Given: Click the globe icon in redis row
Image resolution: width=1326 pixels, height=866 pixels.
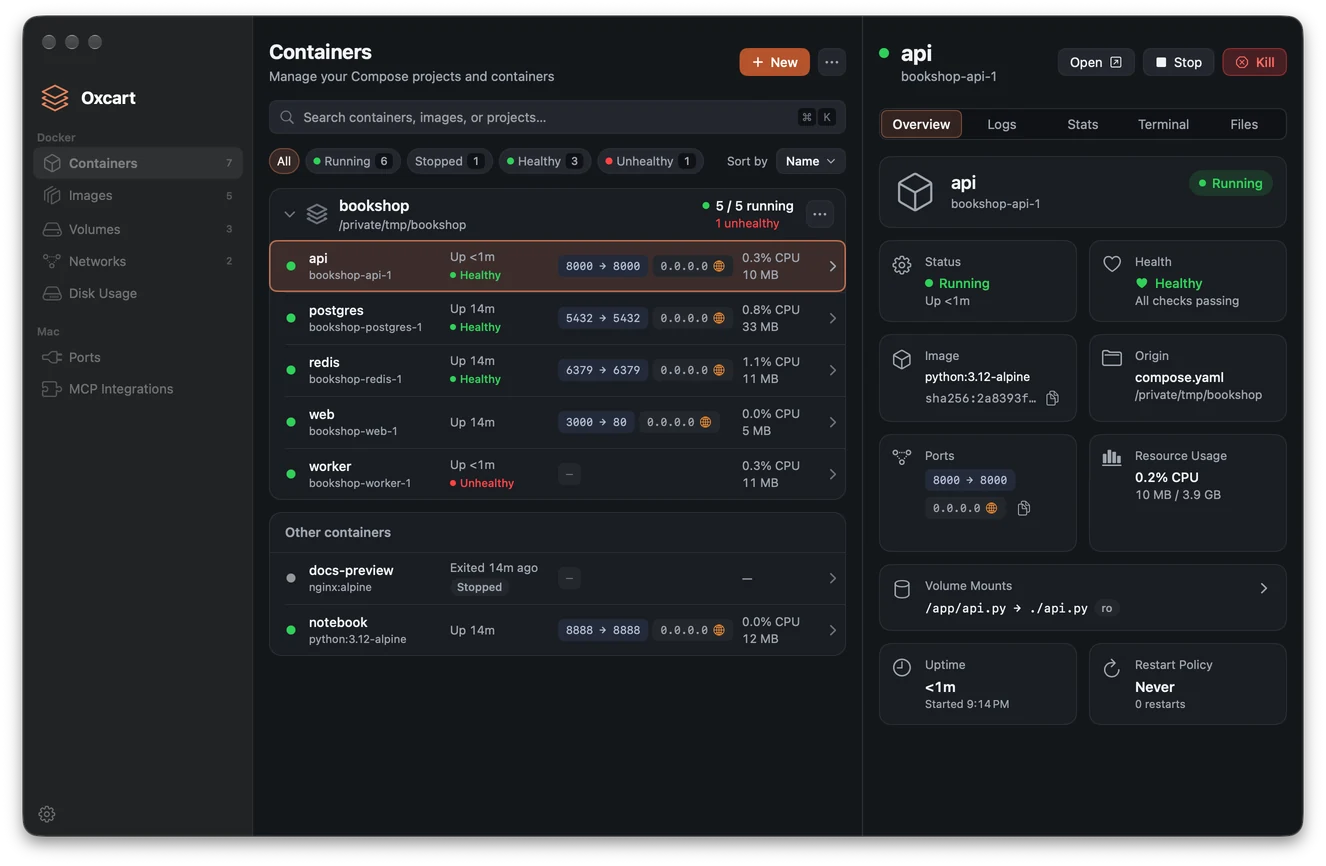Looking at the screenshot, I should point(718,370).
